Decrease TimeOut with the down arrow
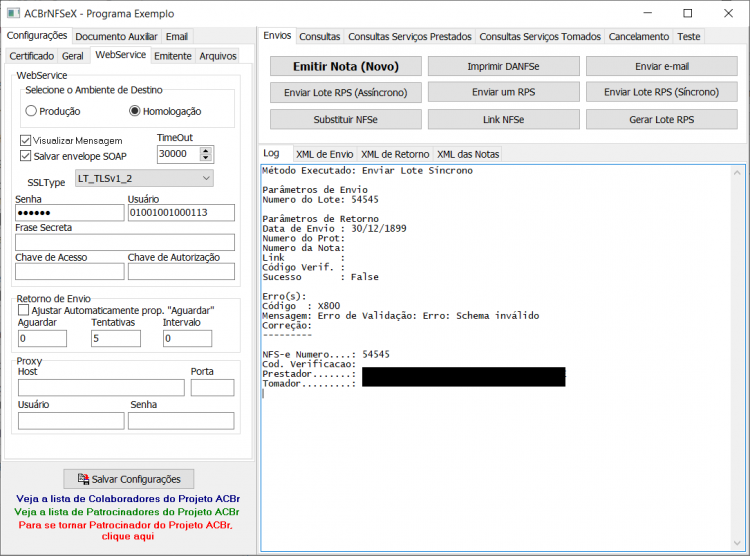 [206, 158]
